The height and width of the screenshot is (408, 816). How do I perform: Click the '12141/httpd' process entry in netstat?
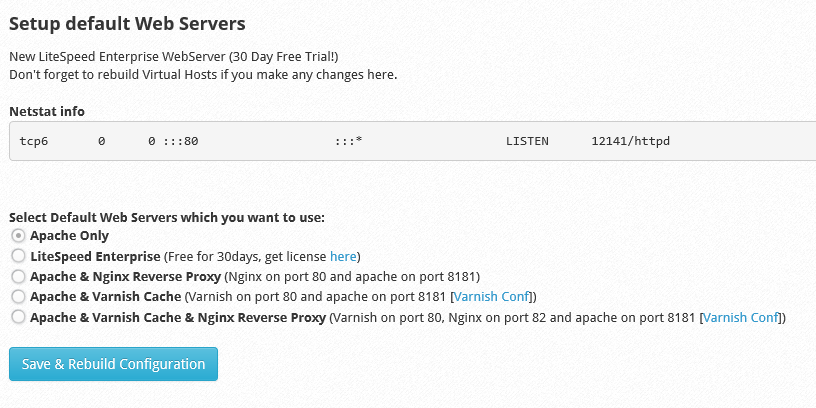tap(630, 141)
